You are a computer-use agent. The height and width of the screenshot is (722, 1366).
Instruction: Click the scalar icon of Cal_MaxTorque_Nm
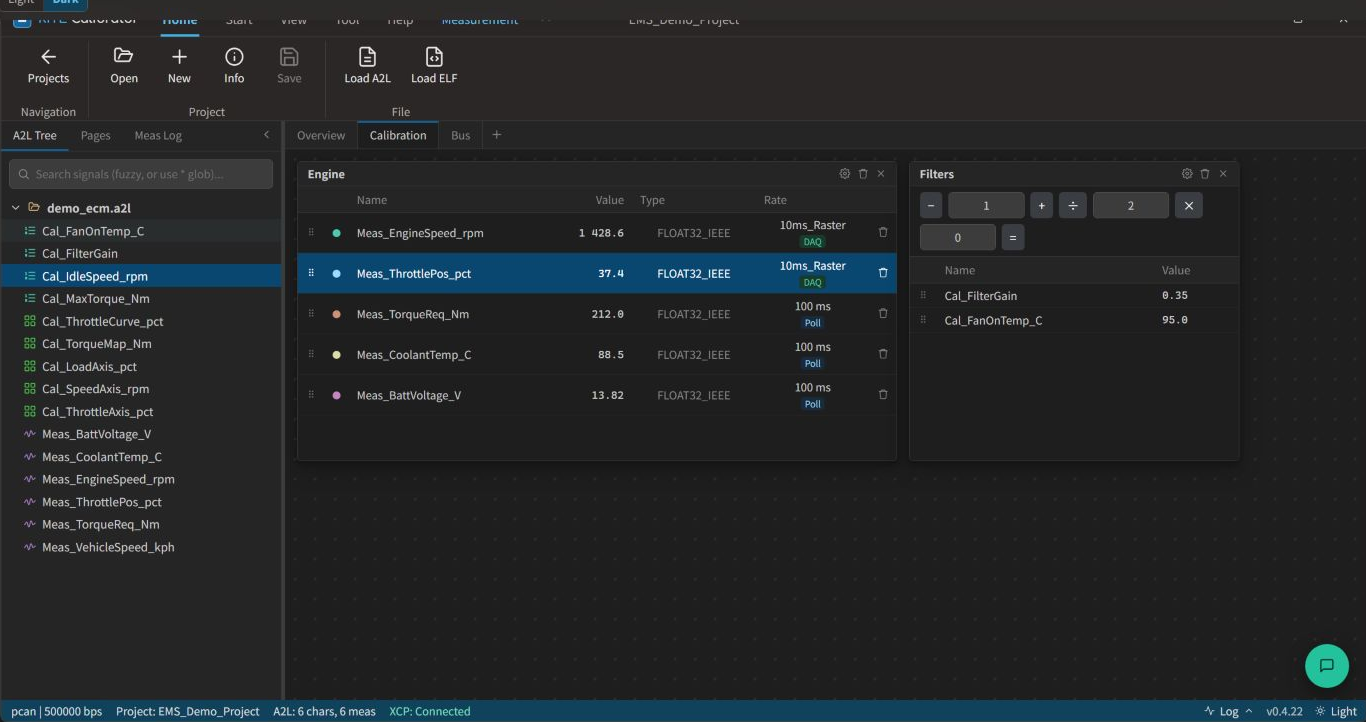point(29,299)
